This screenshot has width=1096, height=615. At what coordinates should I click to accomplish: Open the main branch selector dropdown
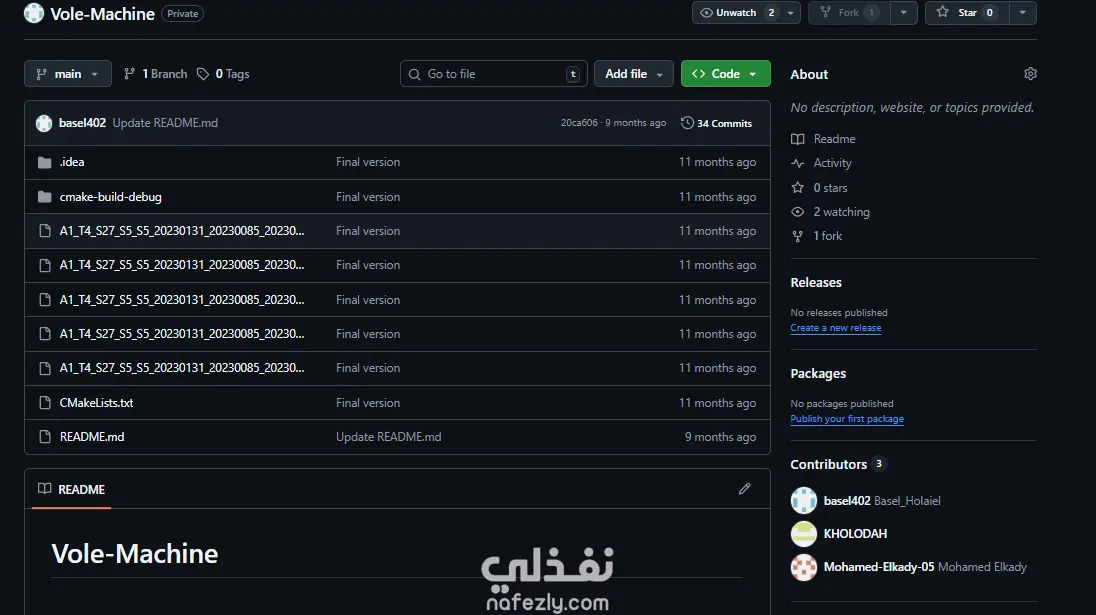click(x=68, y=73)
